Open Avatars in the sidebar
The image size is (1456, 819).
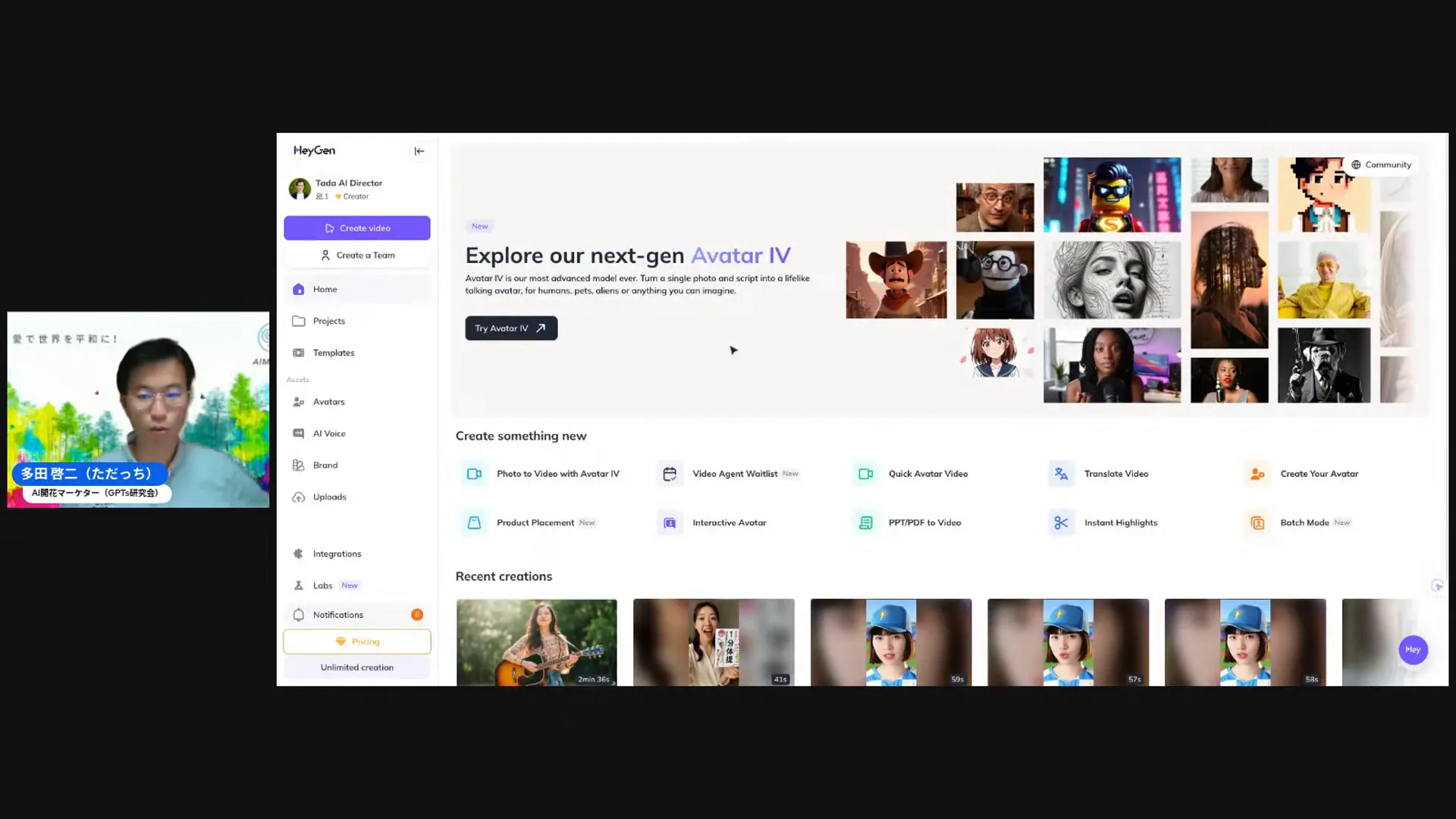coord(357,402)
